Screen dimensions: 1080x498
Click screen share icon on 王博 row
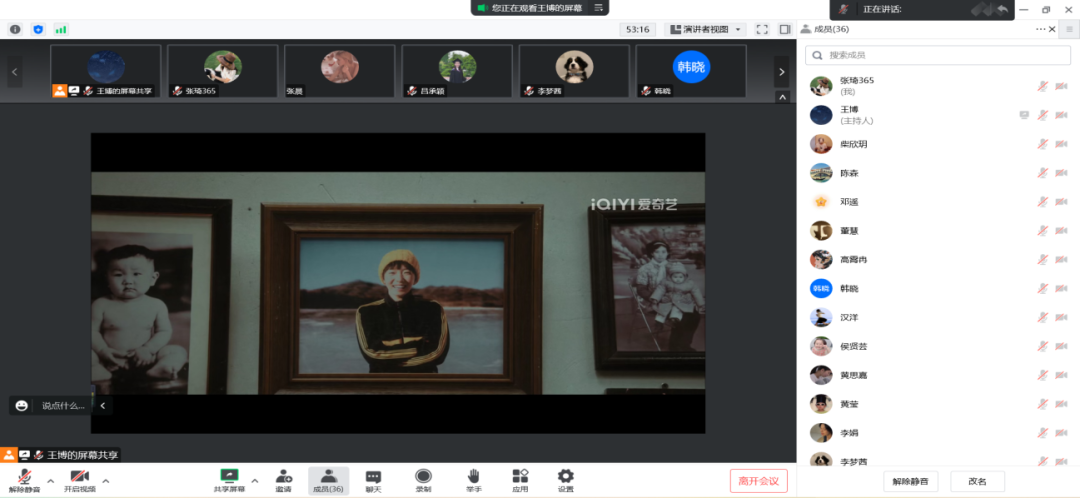coord(1024,115)
